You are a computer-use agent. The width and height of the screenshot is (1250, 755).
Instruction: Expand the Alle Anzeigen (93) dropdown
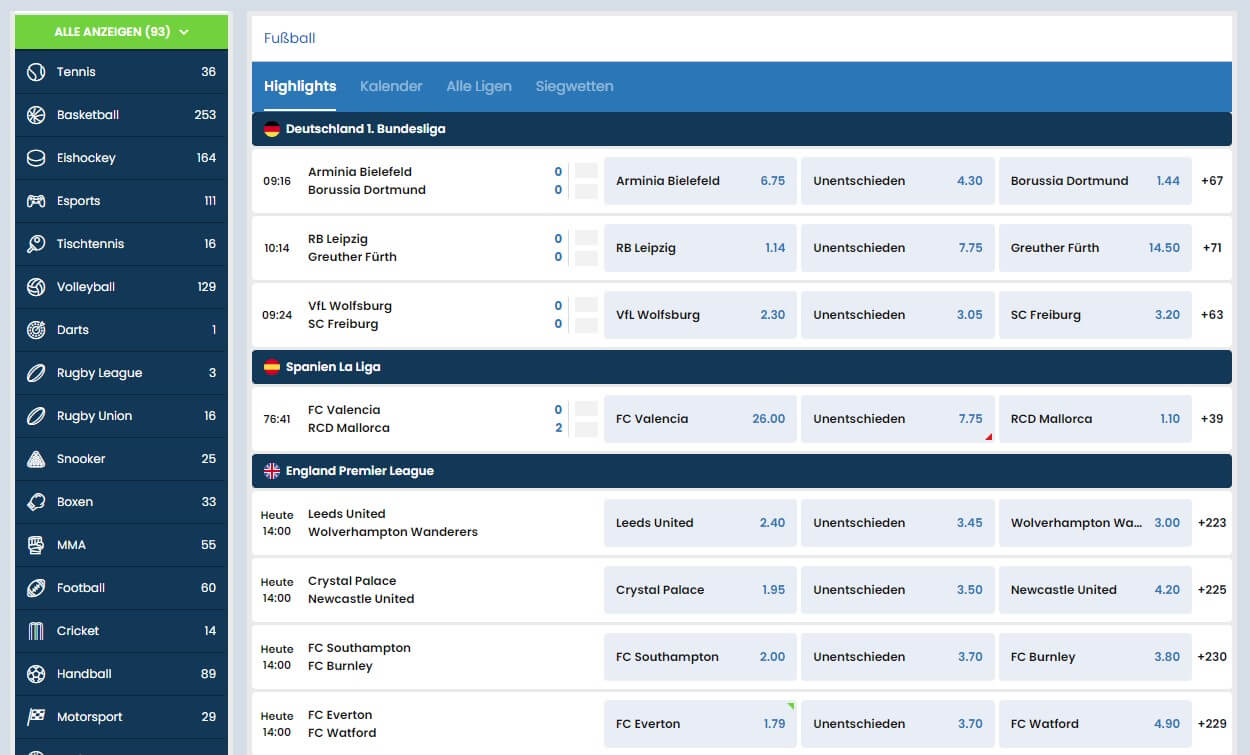point(121,32)
